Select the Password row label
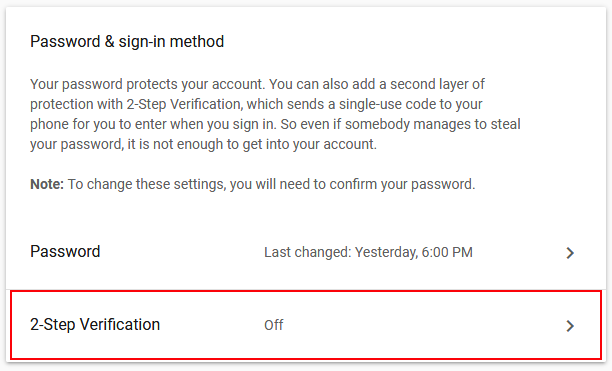612x371 pixels. tap(65, 252)
